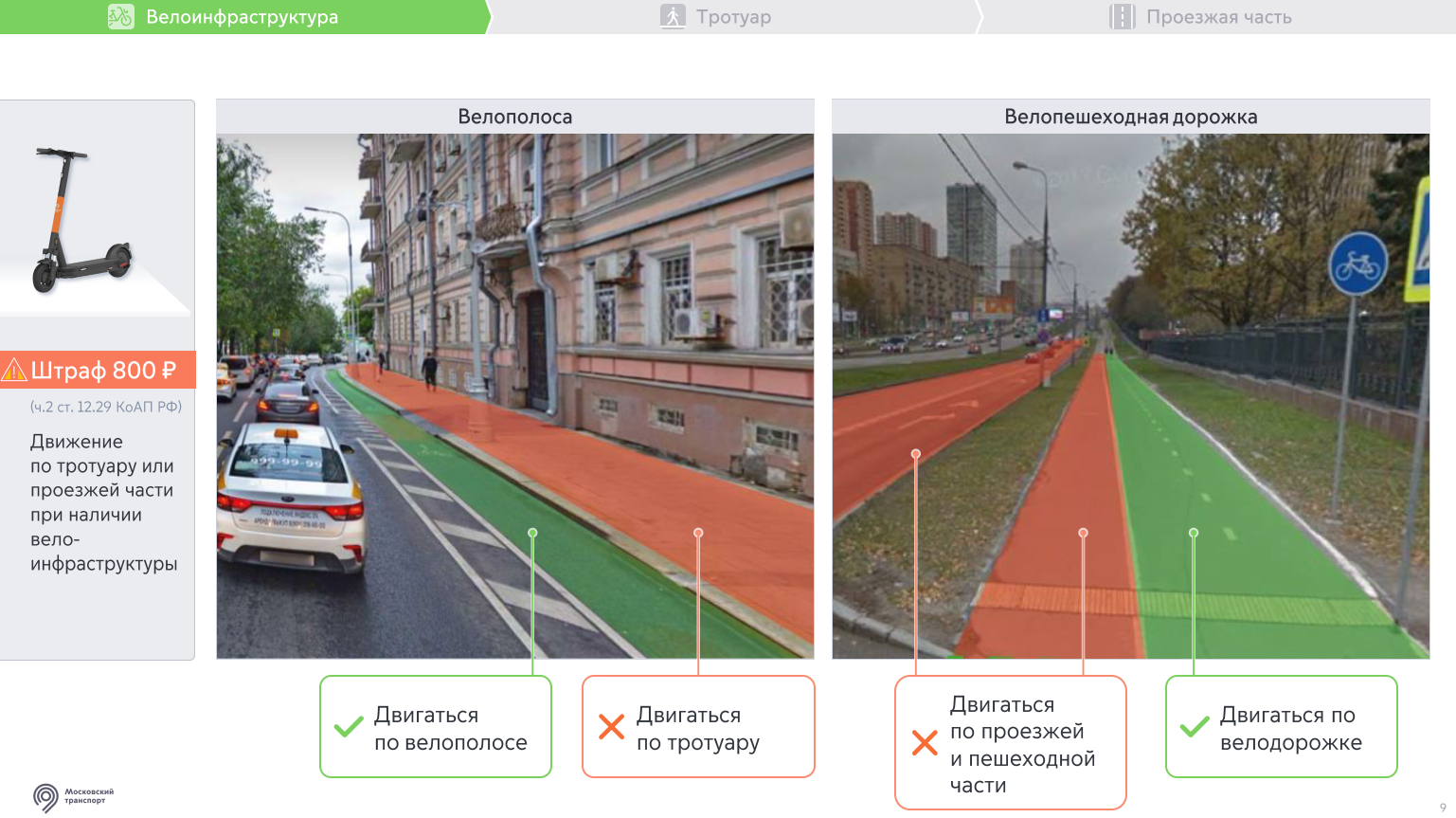The width and height of the screenshot is (1456, 818).
Task: Click the green check next to Двигаться по велодорожке
Action: [1195, 727]
